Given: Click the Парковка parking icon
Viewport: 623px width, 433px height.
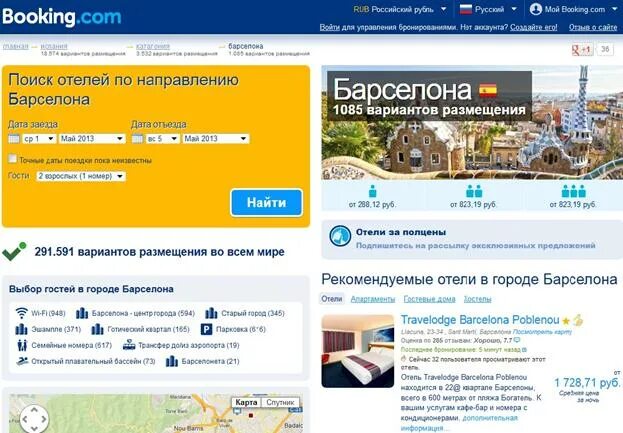Looking at the screenshot, I should [206, 329].
